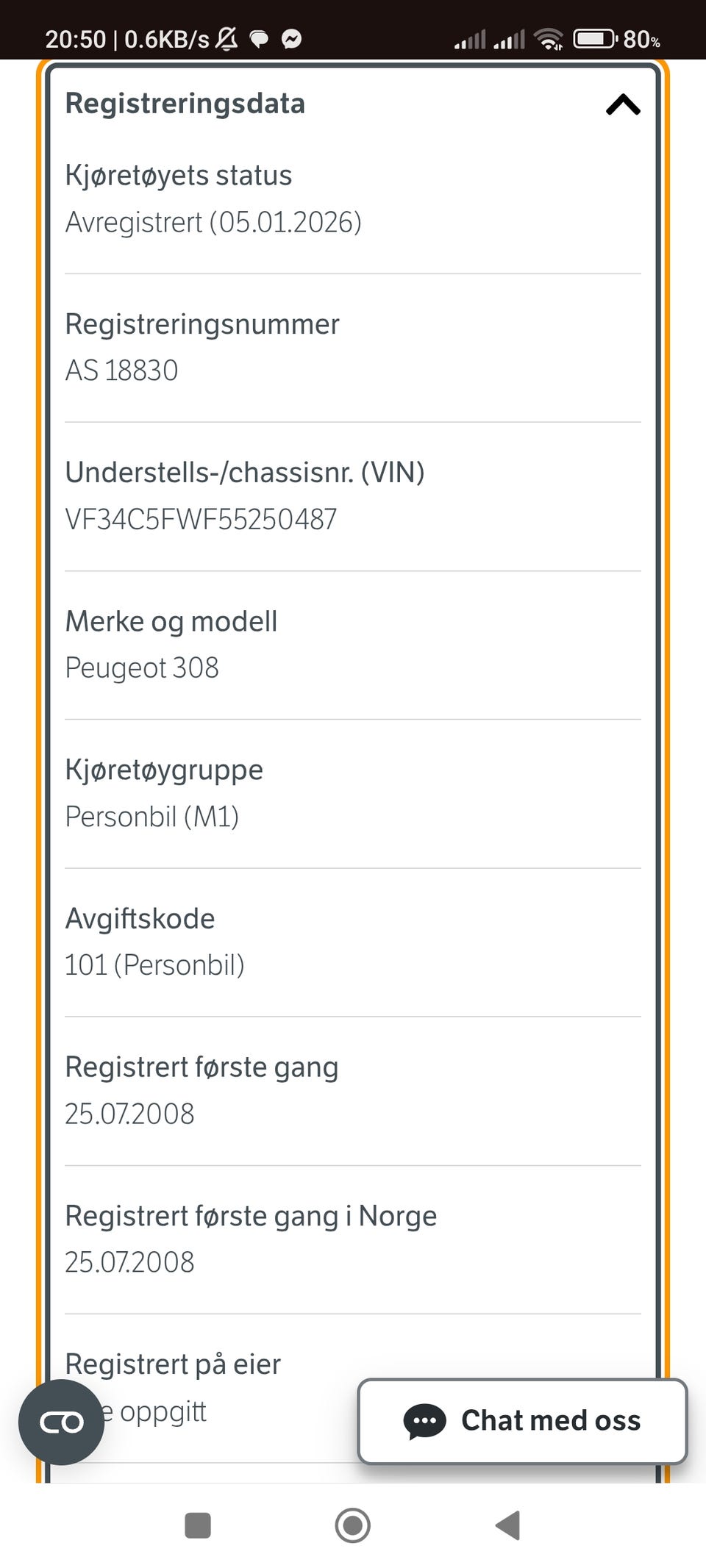Tap the chat speech bubble icon
Image resolution: width=706 pixels, height=1568 pixels.
(x=424, y=1421)
